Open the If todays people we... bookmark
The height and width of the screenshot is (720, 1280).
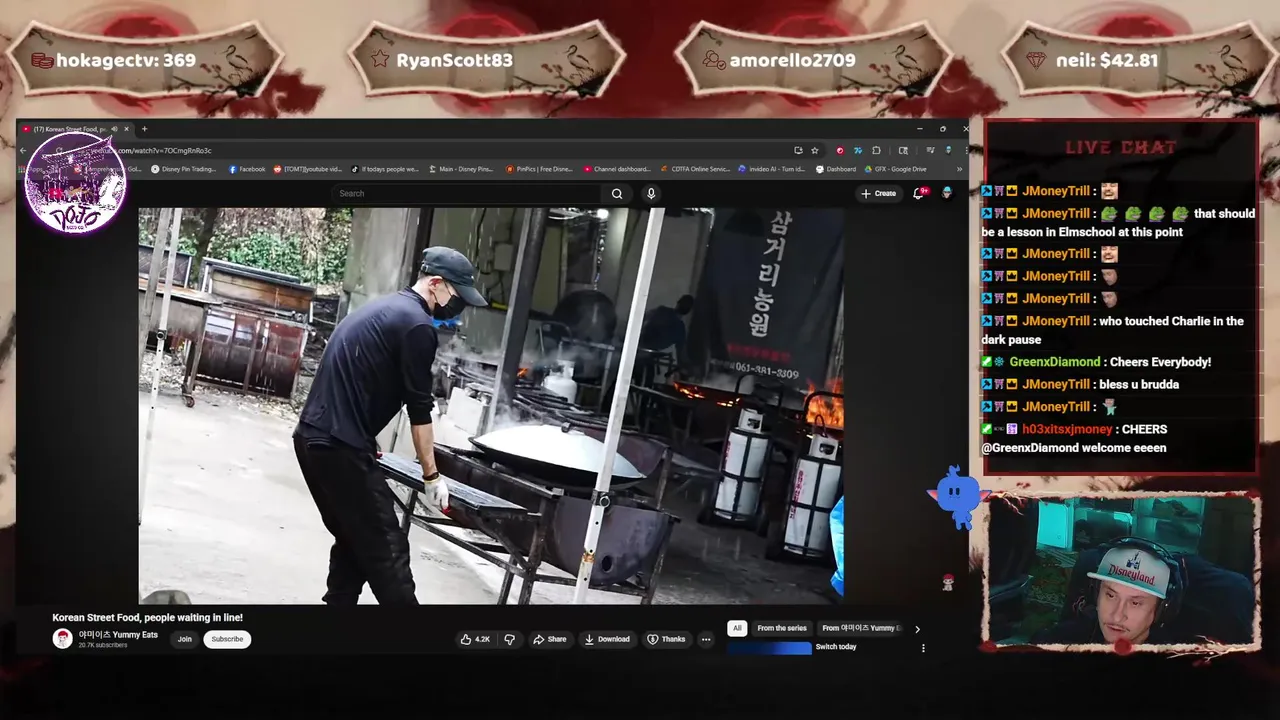[384, 169]
